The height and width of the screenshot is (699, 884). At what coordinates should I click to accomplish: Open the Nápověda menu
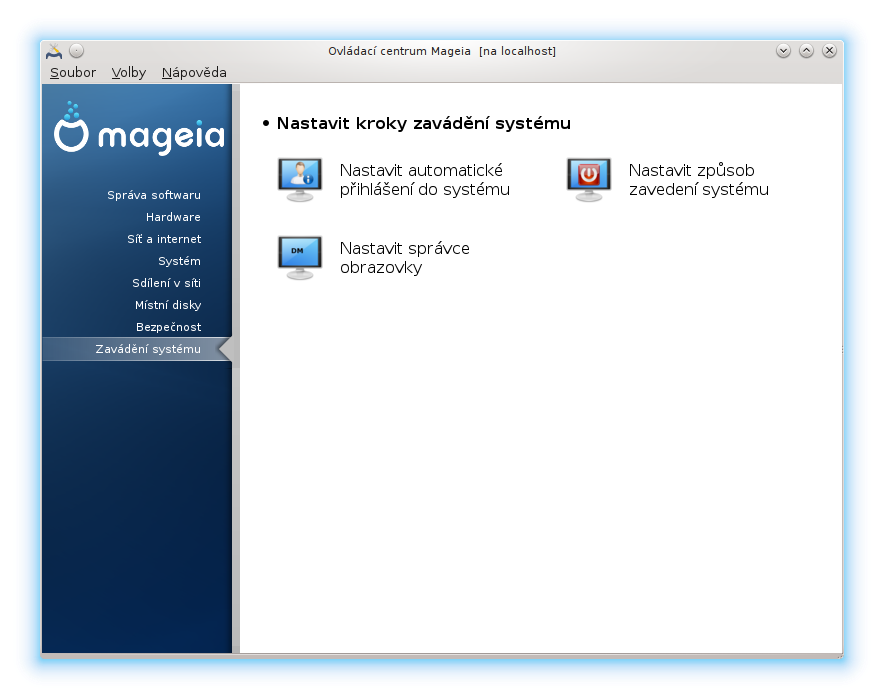pyautogui.click(x=194, y=73)
